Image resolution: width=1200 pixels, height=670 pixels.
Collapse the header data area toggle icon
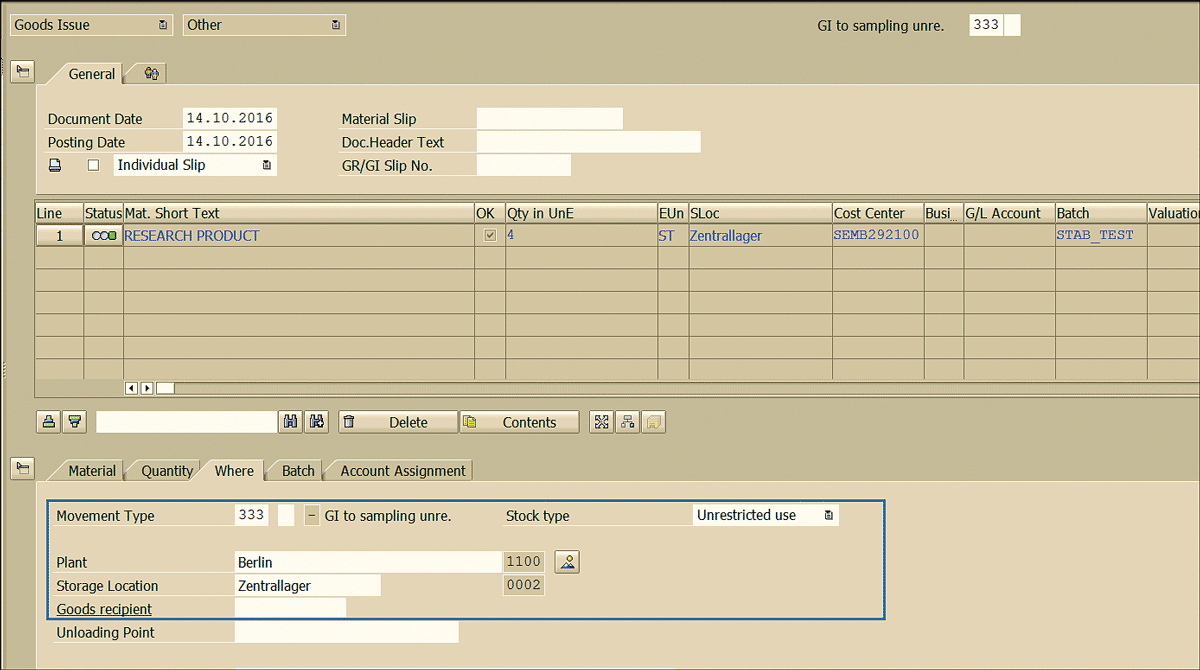pyautogui.click(x=22, y=72)
